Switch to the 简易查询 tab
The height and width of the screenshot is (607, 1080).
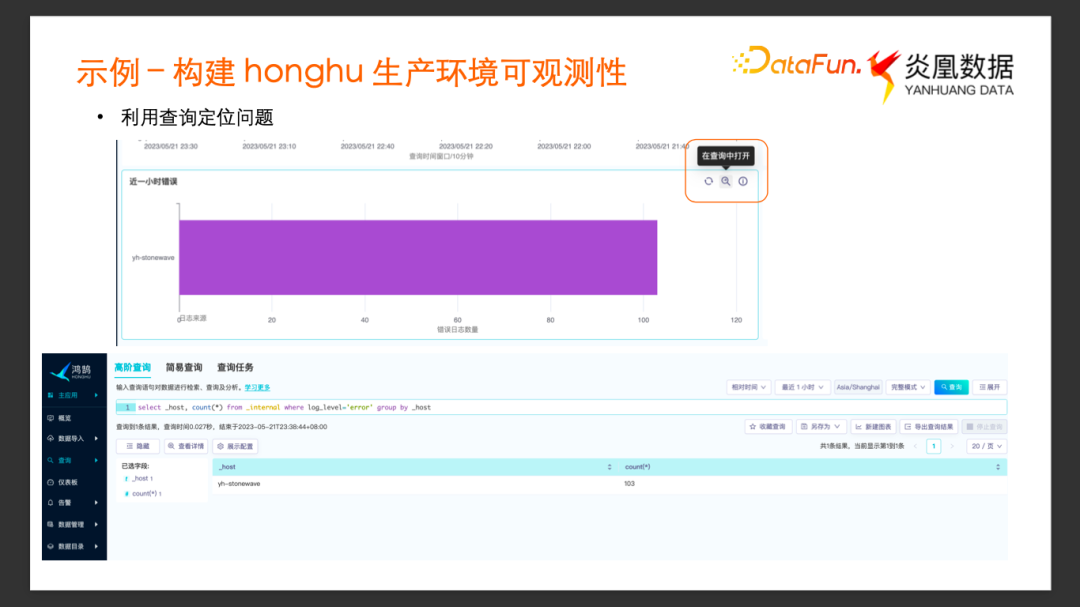pyautogui.click(x=184, y=367)
